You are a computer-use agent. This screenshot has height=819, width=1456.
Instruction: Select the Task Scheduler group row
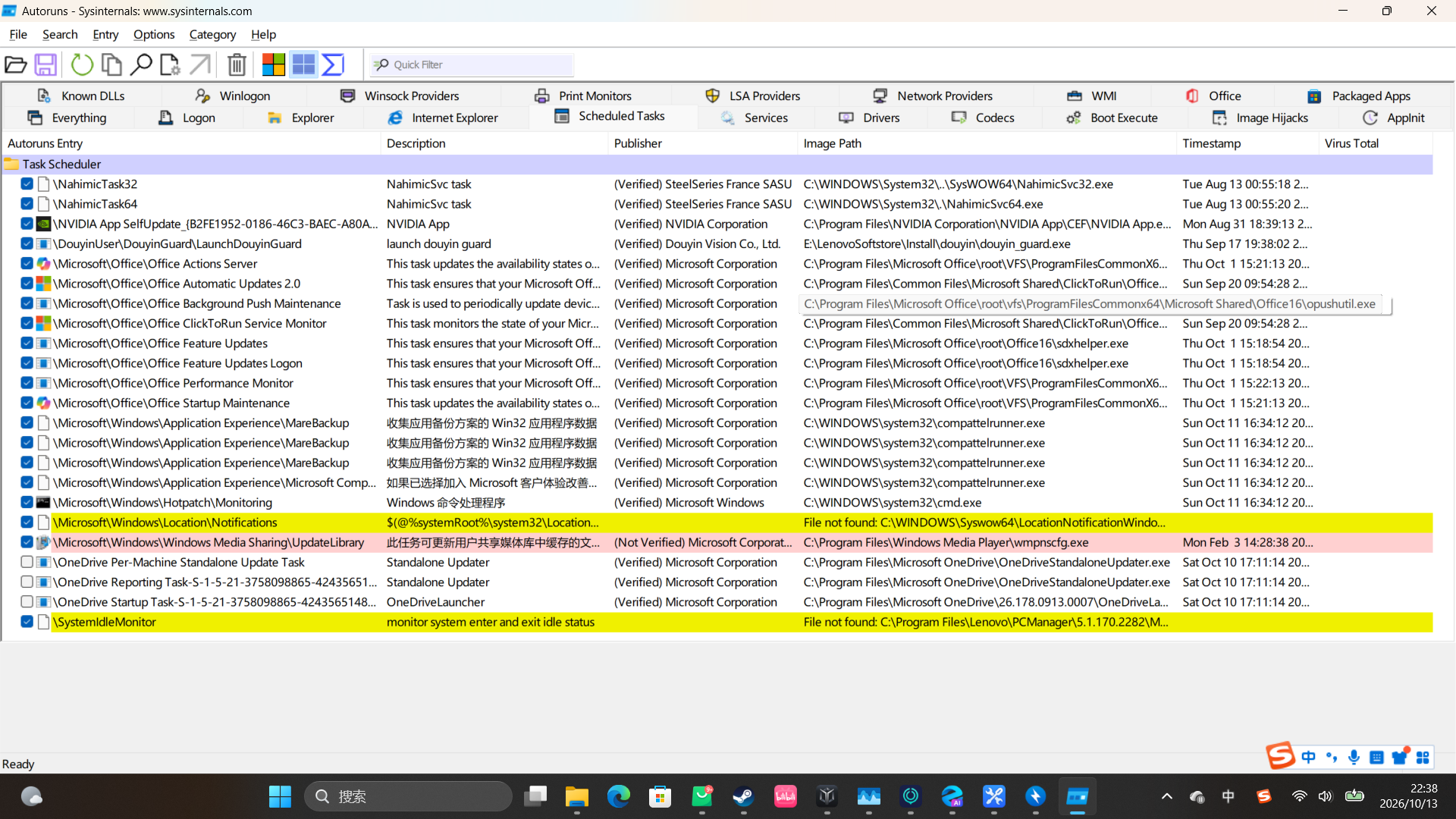tap(717, 164)
